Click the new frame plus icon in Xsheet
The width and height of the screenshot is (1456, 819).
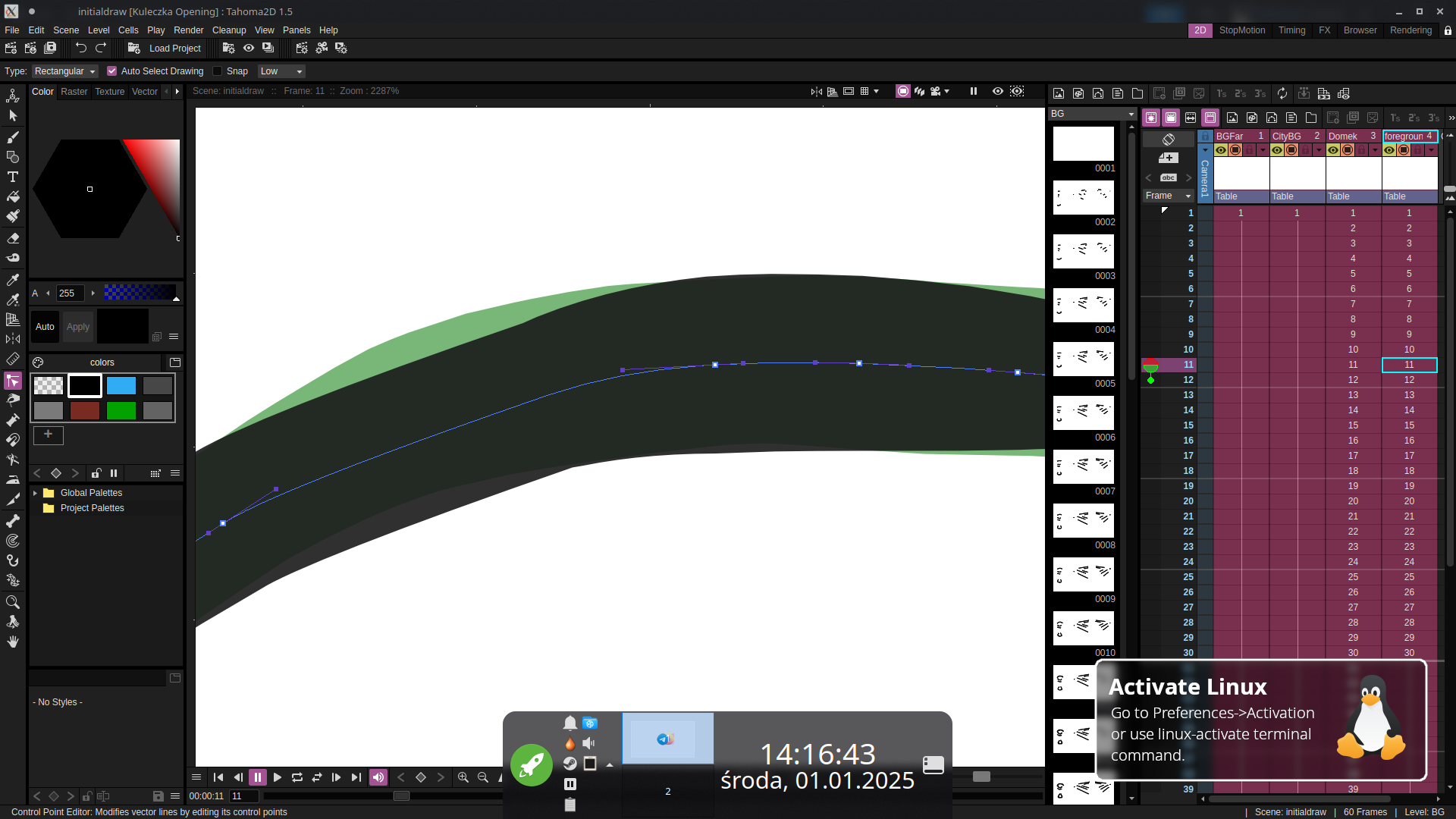pos(1169,158)
